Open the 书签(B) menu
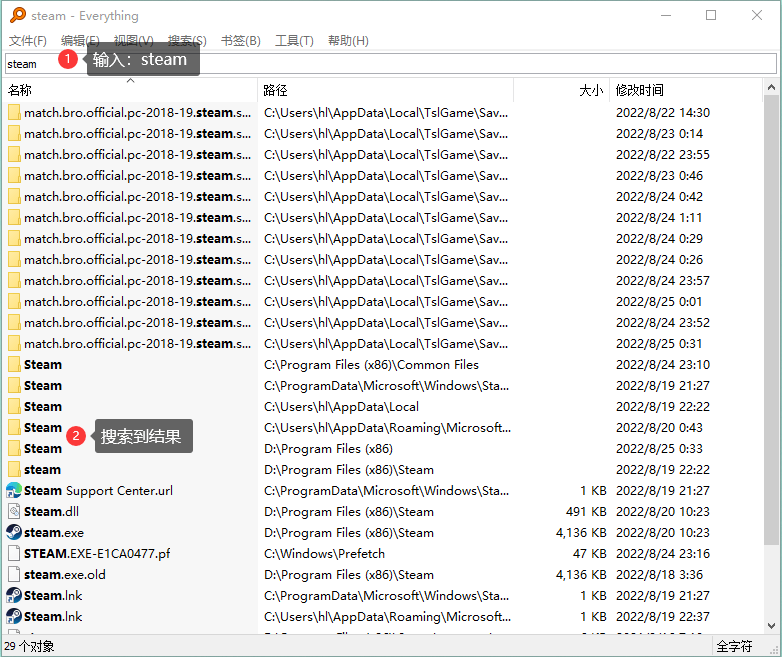The height and width of the screenshot is (657, 782). (241, 41)
